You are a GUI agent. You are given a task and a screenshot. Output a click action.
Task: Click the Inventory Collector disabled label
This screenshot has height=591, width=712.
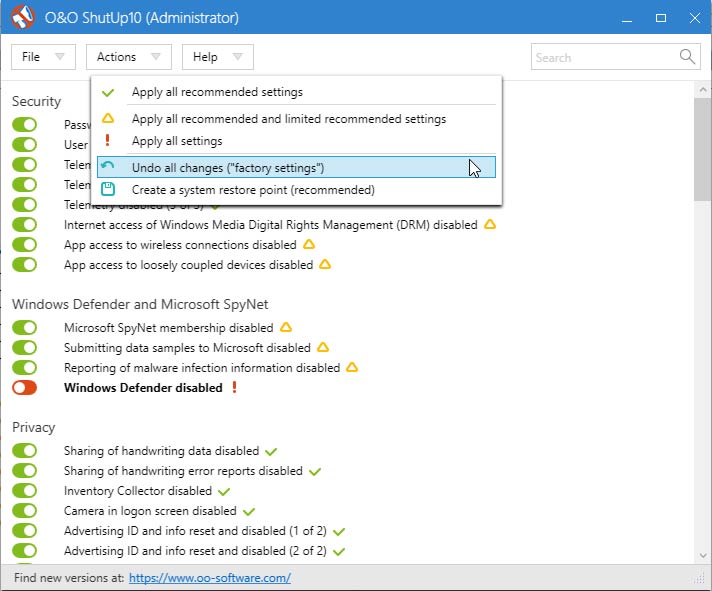tap(138, 491)
